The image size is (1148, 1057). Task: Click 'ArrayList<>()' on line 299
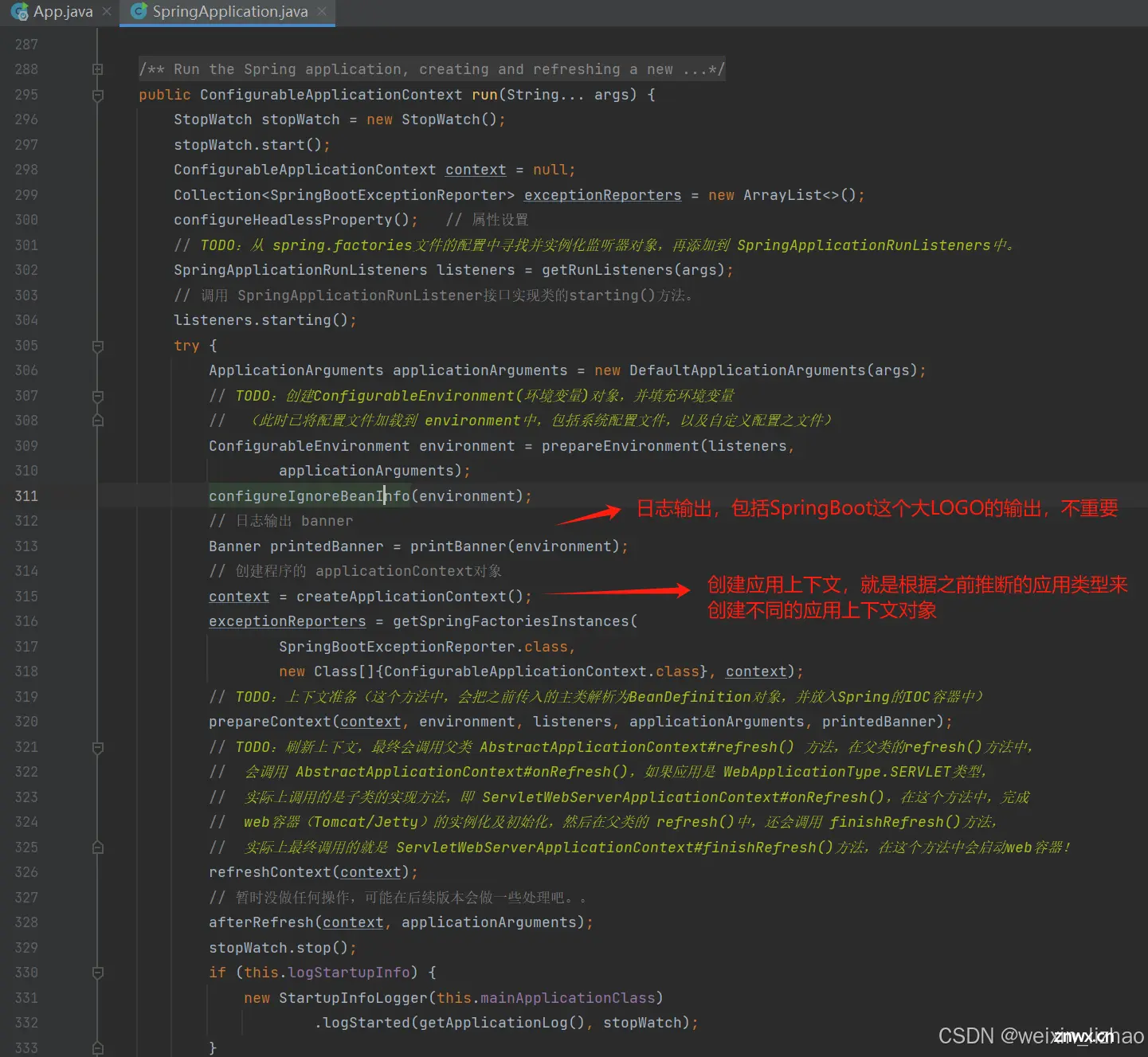pyautogui.click(x=800, y=195)
